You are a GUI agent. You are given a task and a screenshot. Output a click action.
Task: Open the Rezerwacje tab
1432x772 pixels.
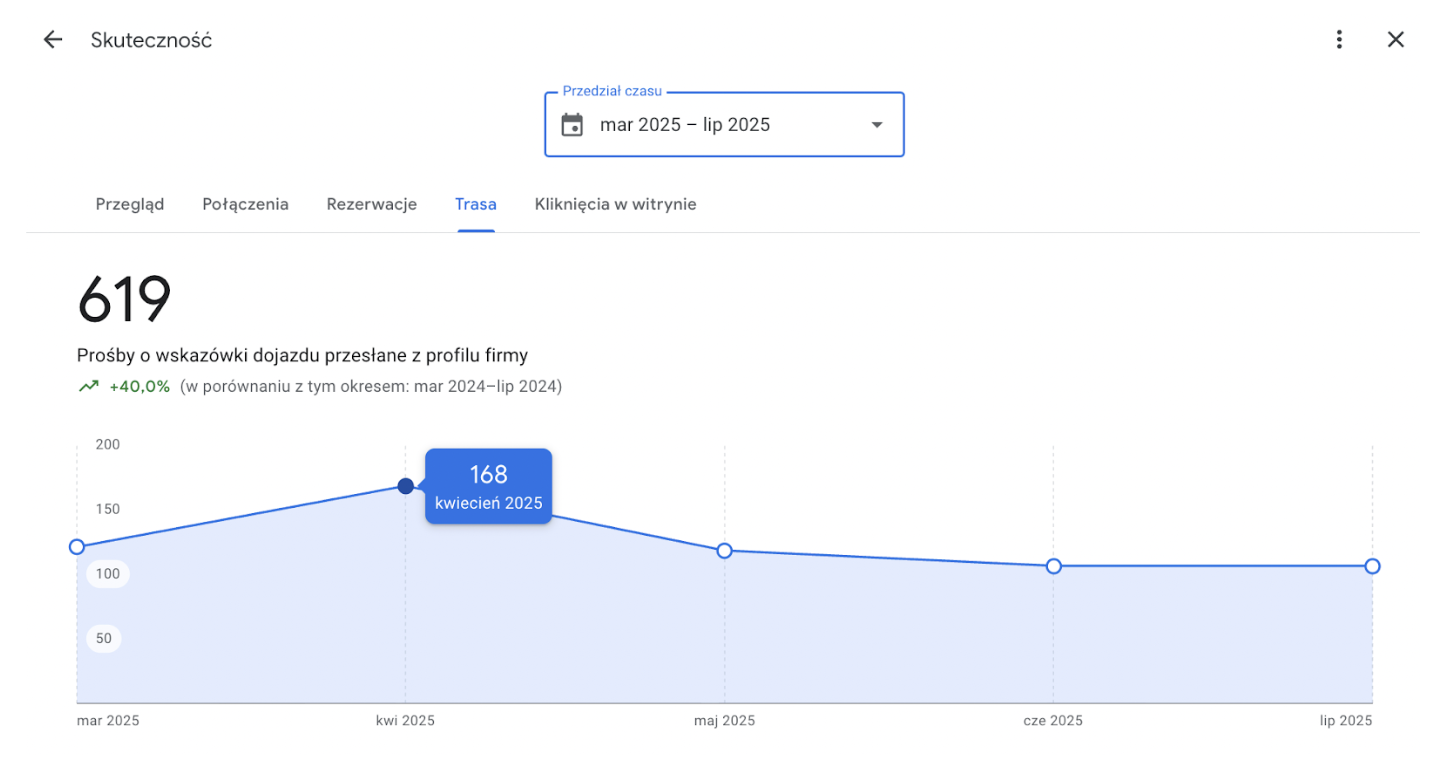371,204
